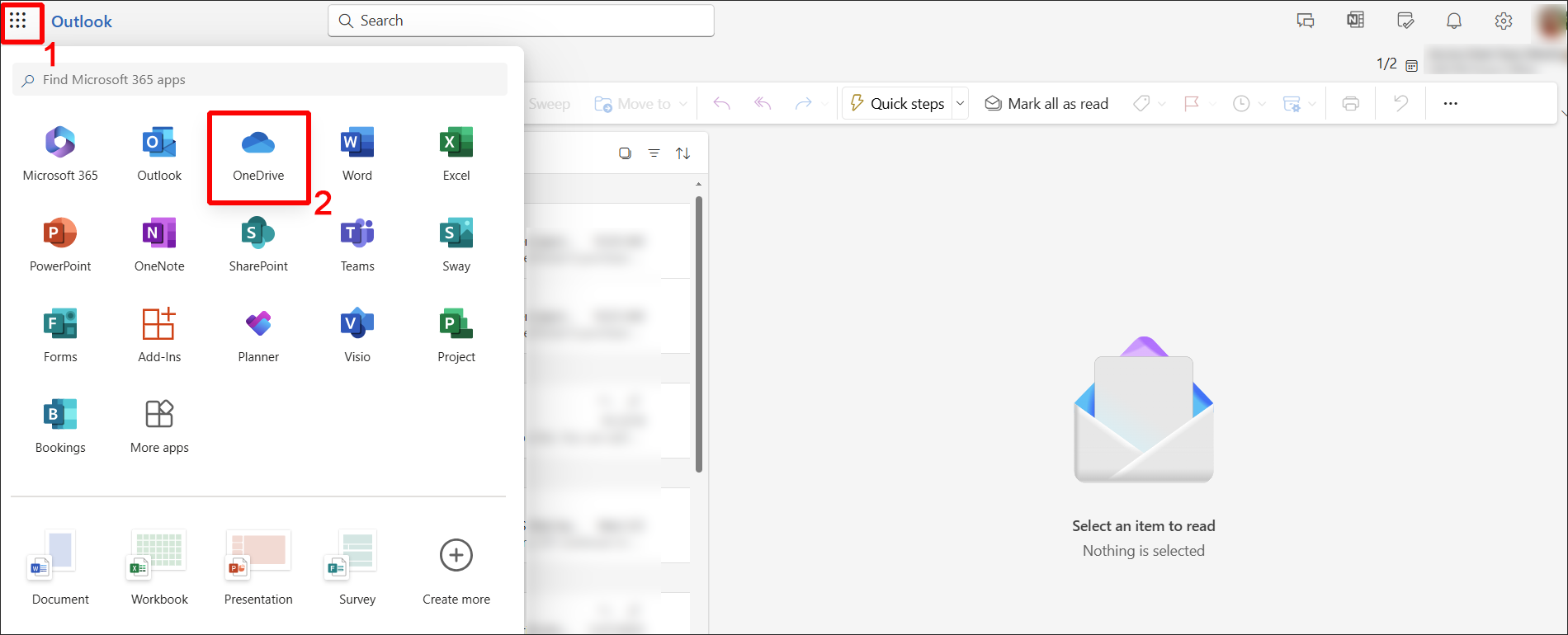Click the message list scrollbar
Screen dimensions: 1568x635
699,334
